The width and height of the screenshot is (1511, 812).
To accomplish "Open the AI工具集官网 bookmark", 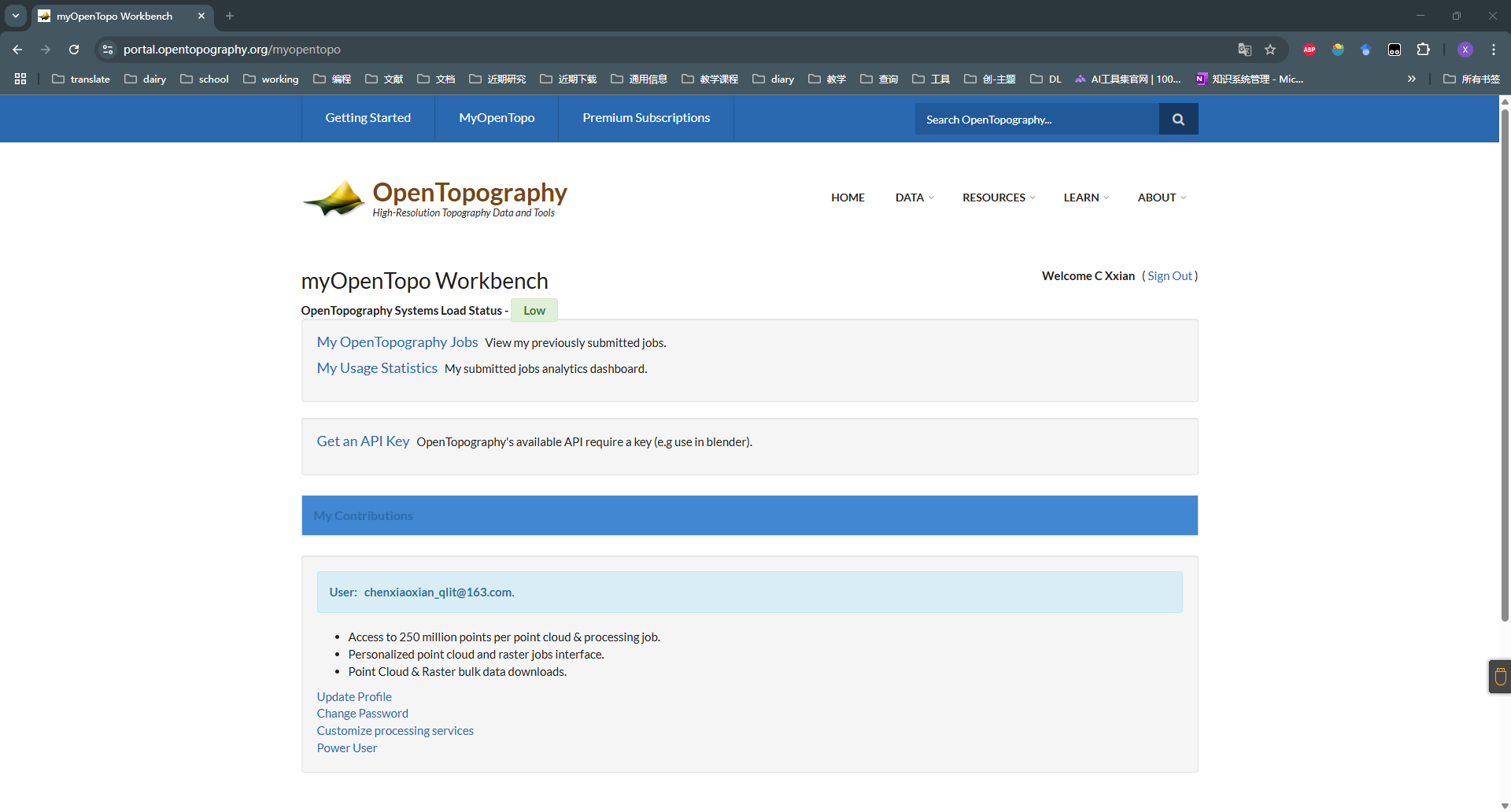I will [x=1128, y=79].
